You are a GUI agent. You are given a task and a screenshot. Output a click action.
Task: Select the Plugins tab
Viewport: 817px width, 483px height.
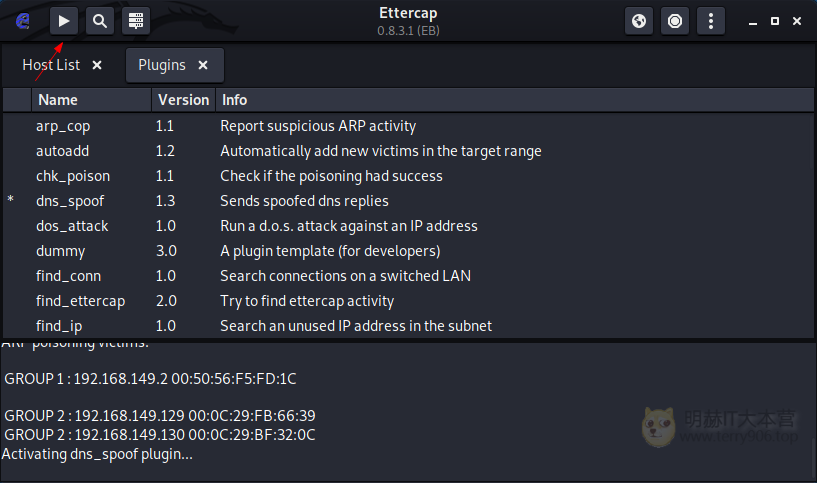[162, 65]
